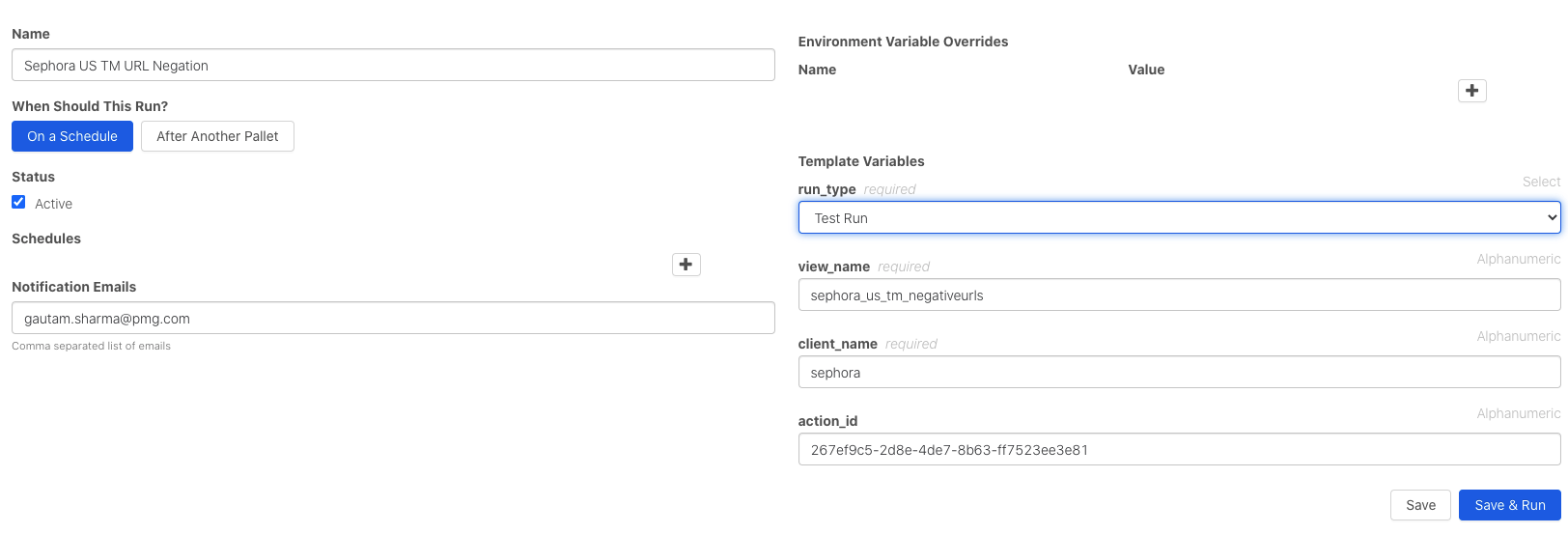Screen dimensions: 1568x534
Task: Expand the Test Run select arrow
Action: pos(1552,217)
